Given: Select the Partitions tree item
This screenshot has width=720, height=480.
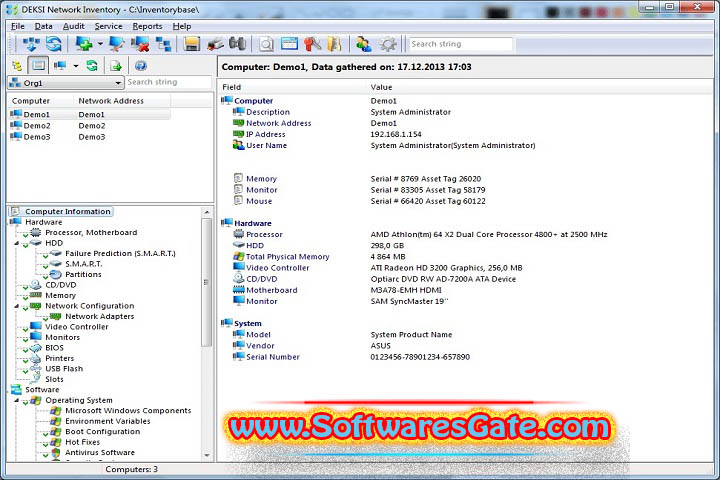Looking at the screenshot, I should (83, 275).
